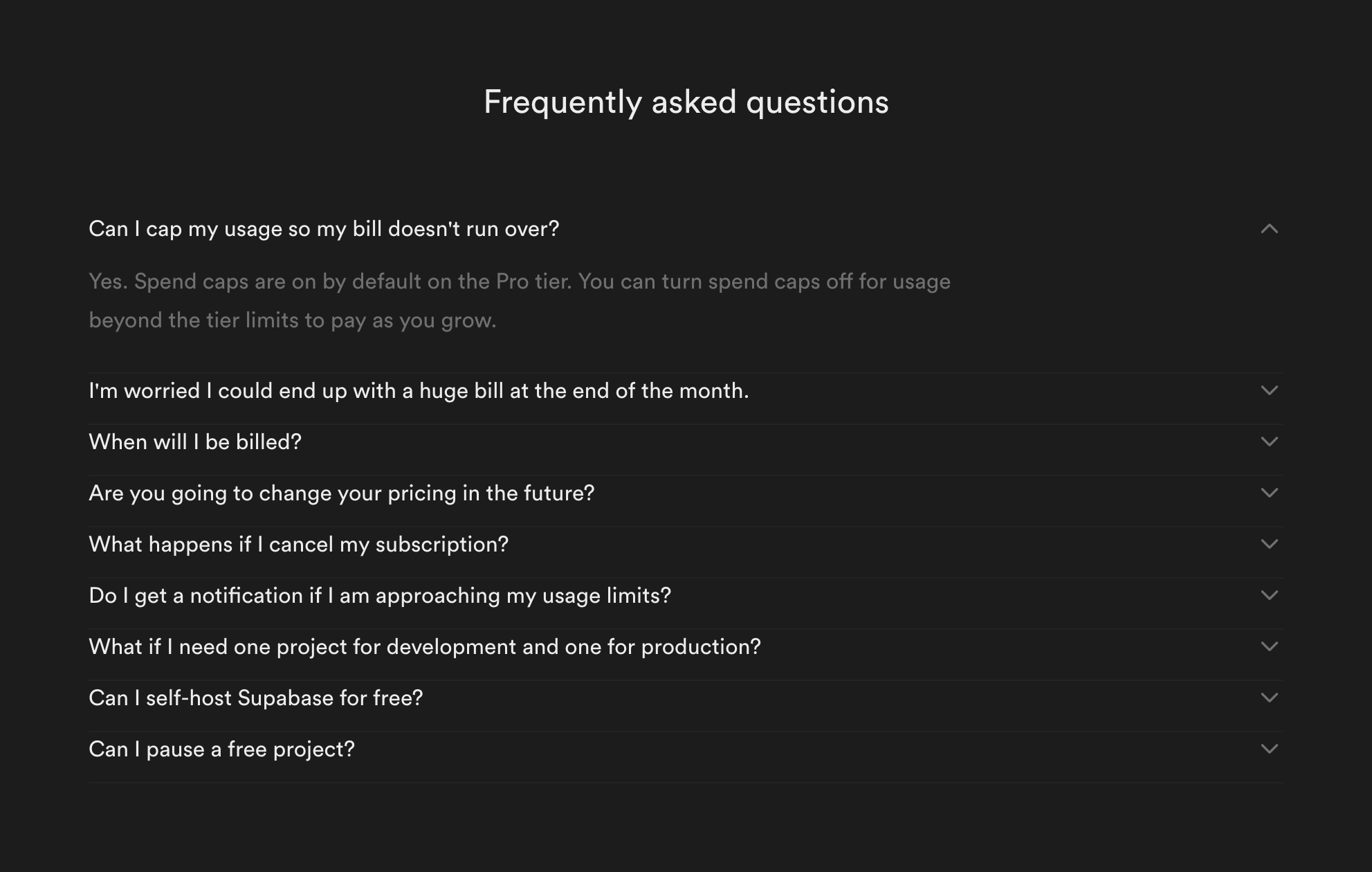The image size is (1372, 872).
Task: Show answer about usage limits notification
Action: pyautogui.click(x=380, y=596)
